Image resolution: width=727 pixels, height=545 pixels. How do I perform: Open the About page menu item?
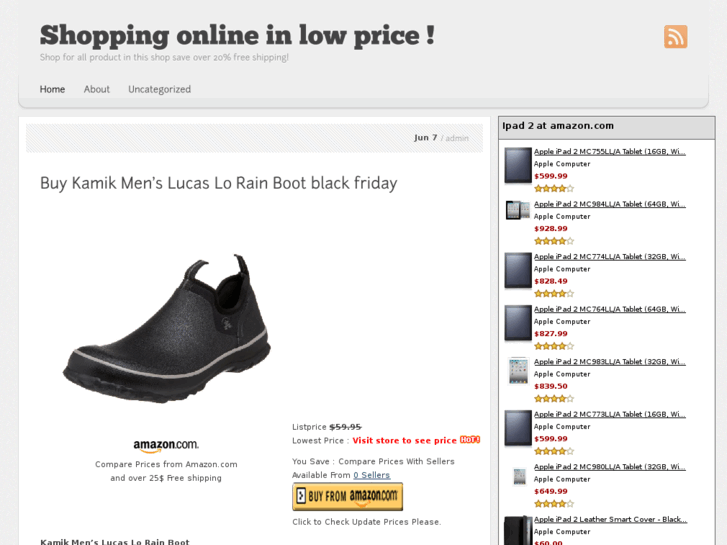coord(97,89)
